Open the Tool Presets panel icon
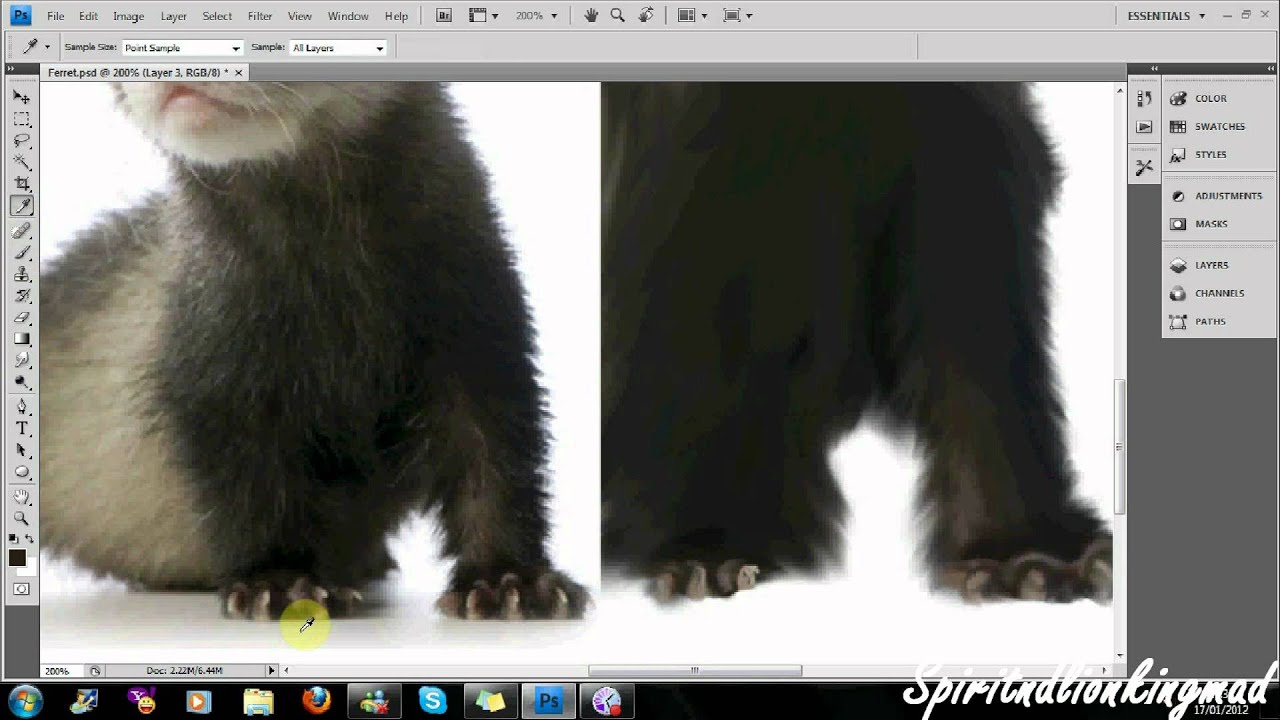 click(1145, 168)
